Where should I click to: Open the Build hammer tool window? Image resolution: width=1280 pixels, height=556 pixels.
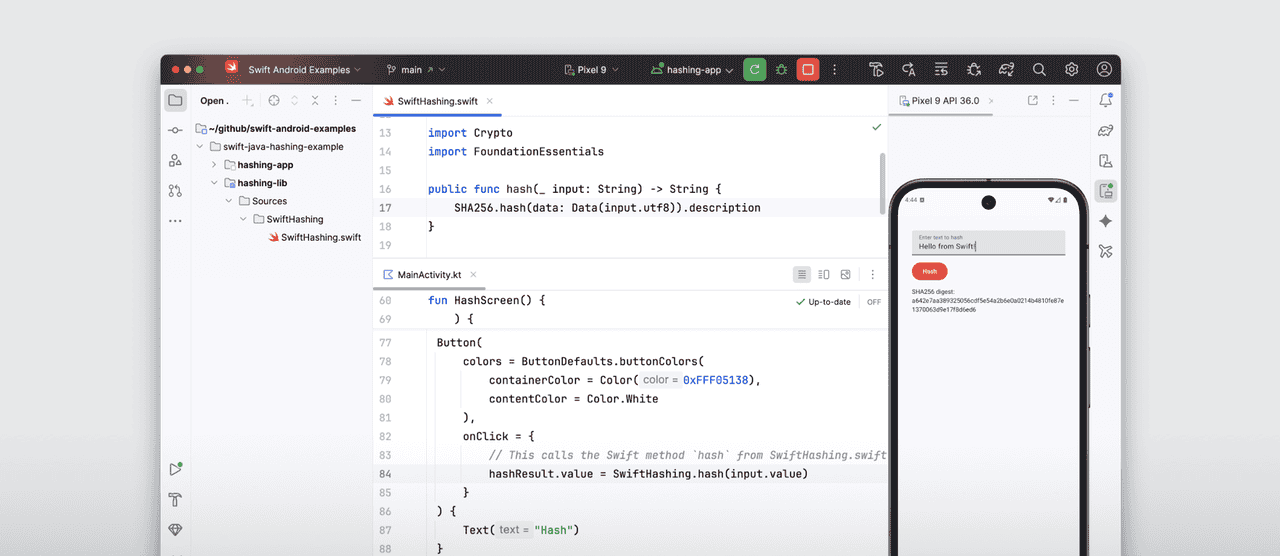[175, 499]
